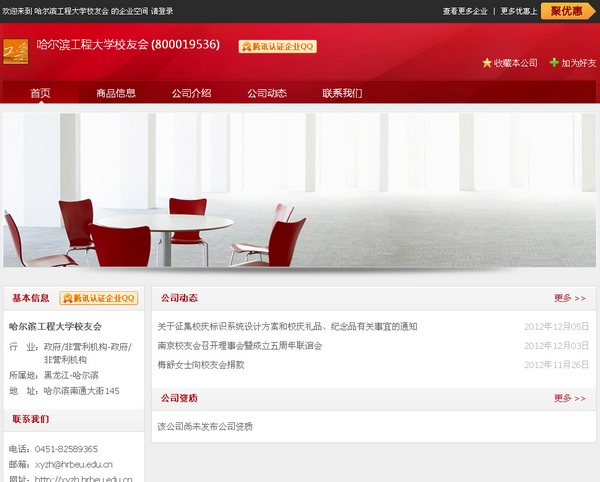Click the company logo icon in header
This screenshot has width=600, height=482.
tap(15, 50)
